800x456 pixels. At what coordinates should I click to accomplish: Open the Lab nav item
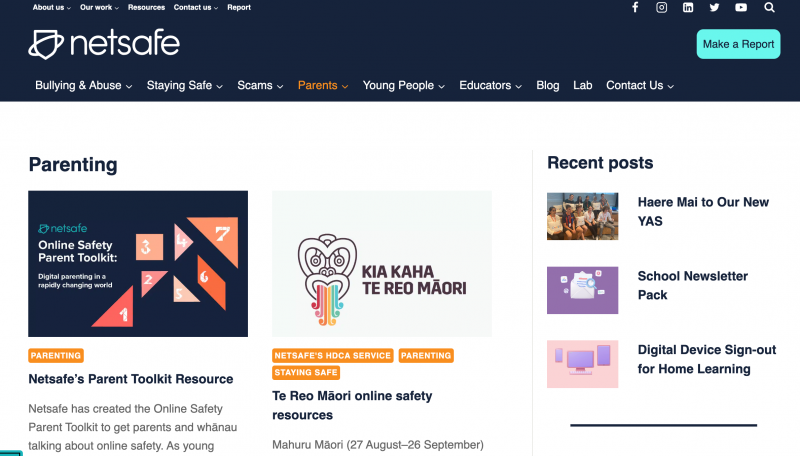(x=583, y=86)
